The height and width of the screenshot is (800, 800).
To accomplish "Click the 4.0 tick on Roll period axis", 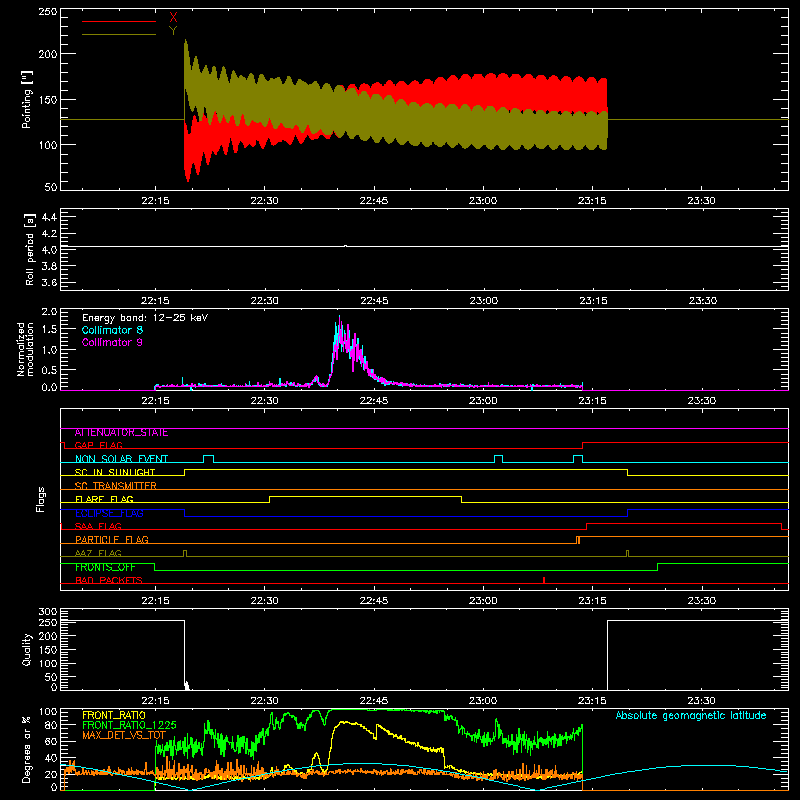I will click(x=49, y=250).
